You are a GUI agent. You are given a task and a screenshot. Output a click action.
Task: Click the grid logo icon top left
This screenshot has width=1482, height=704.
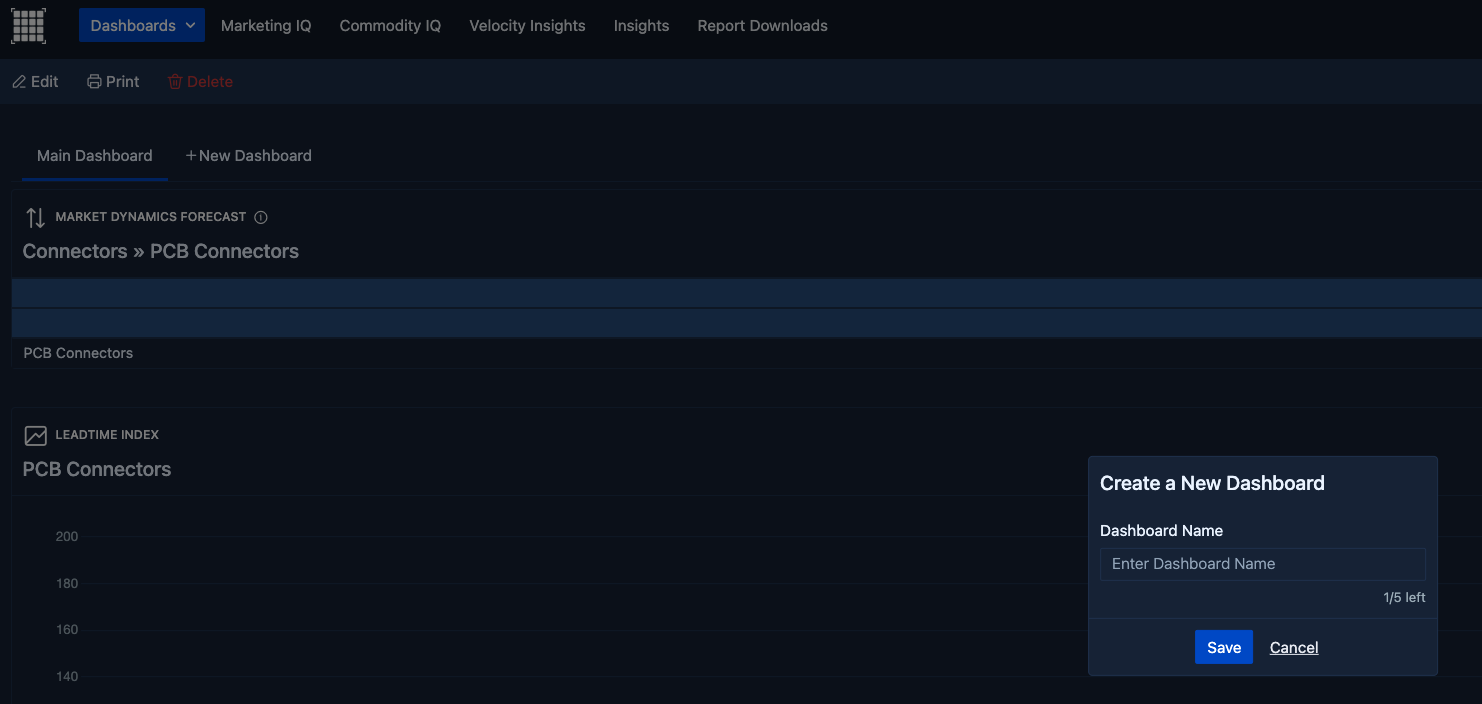(x=27, y=26)
